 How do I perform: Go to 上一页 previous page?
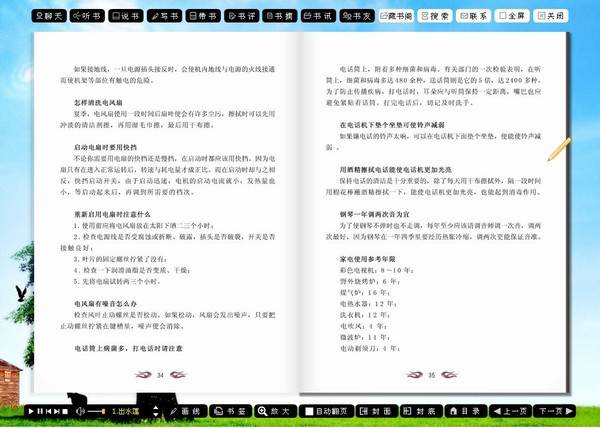(x=510, y=411)
